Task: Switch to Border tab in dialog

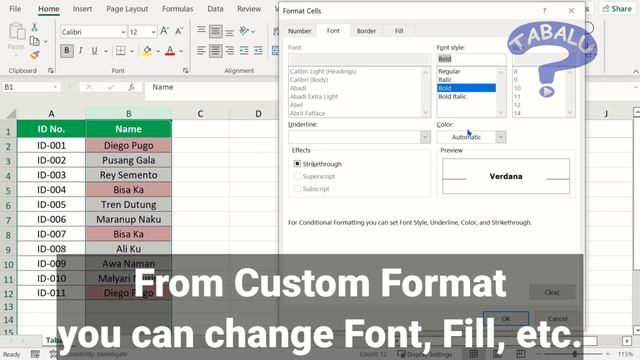Action: (366, 31)
